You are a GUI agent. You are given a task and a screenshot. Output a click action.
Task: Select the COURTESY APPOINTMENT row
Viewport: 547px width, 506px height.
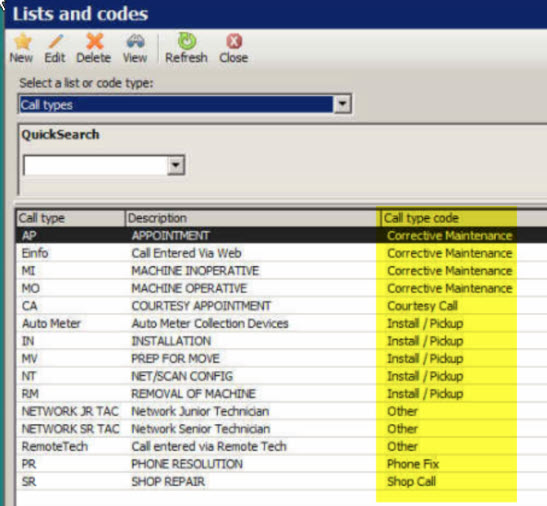[281, 306]
